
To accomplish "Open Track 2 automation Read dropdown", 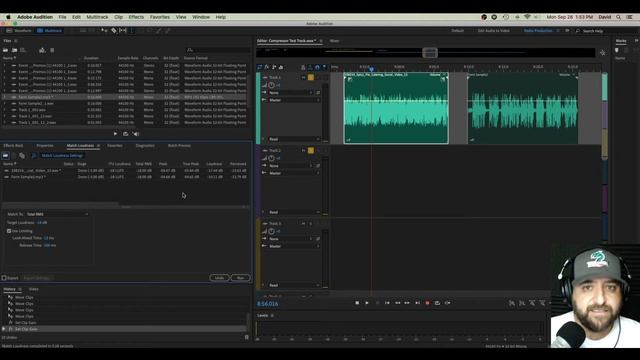I will coord(294,212).
